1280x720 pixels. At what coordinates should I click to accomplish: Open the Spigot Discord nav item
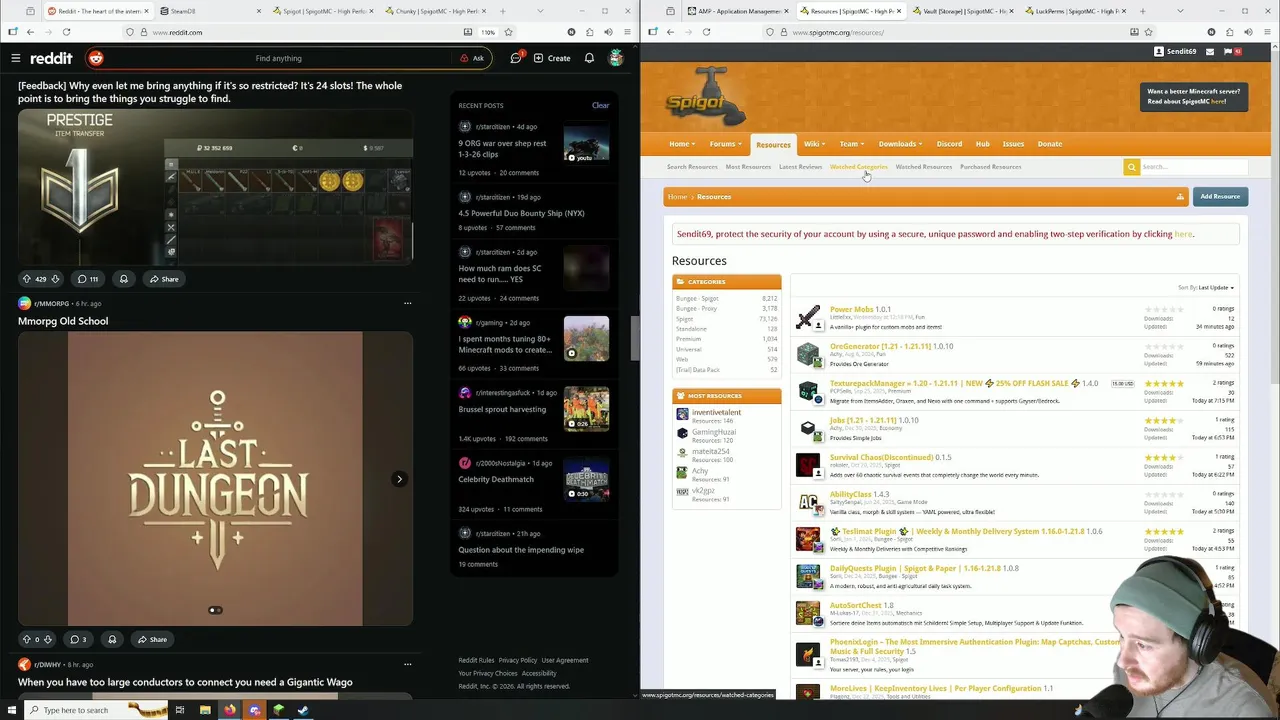949,144
